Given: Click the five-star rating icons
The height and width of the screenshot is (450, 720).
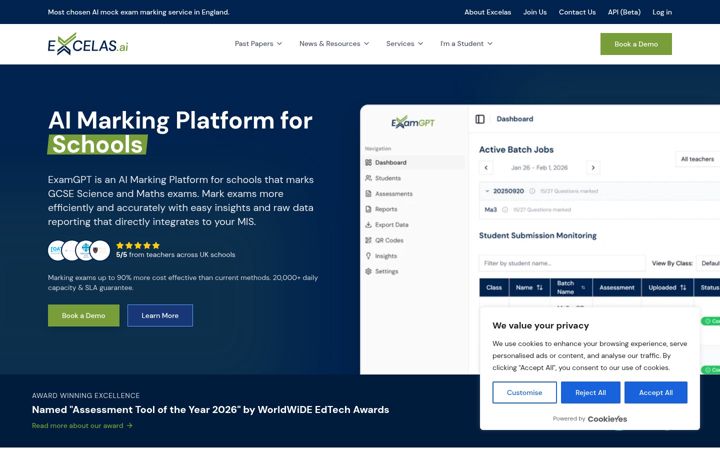Looking at the screenshot, I should click(x=138, y=246).
